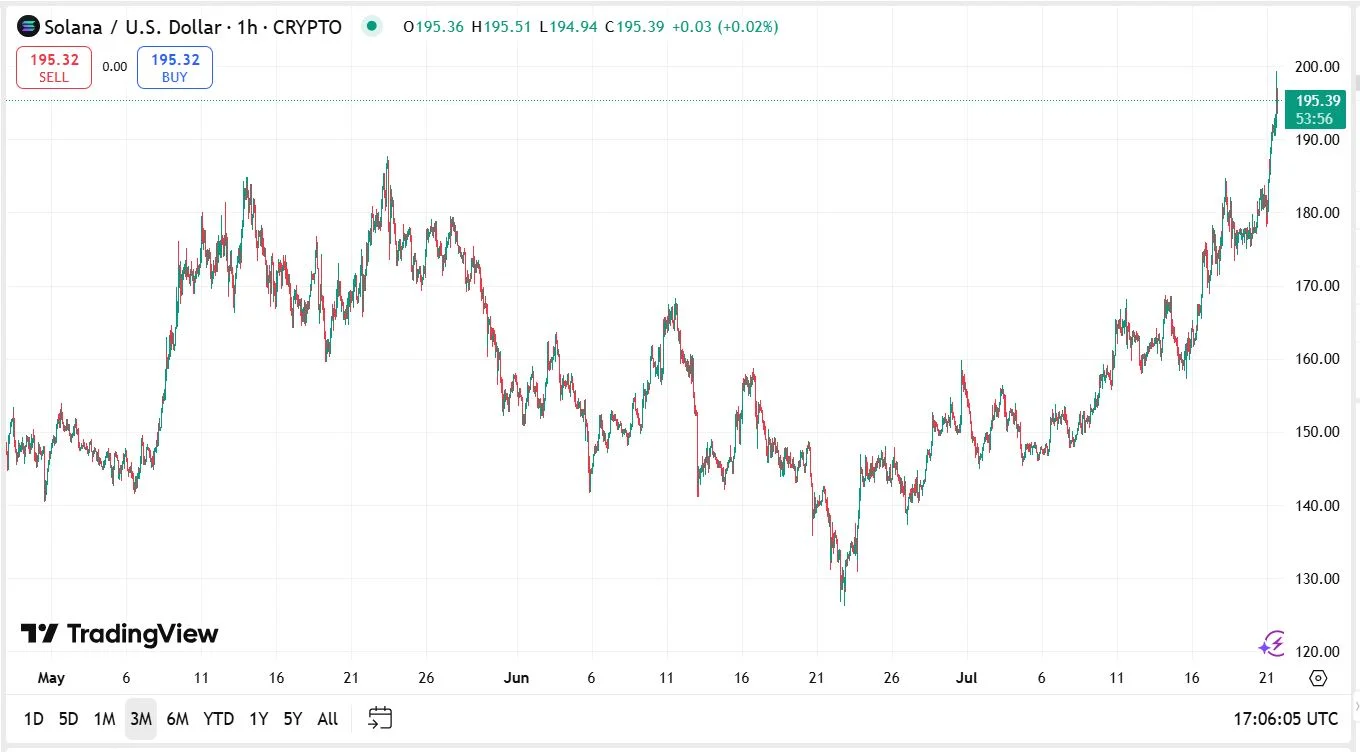
Task: Click the Jul label on the time axis
Action: pyautogui.click(x=967, y=678)
